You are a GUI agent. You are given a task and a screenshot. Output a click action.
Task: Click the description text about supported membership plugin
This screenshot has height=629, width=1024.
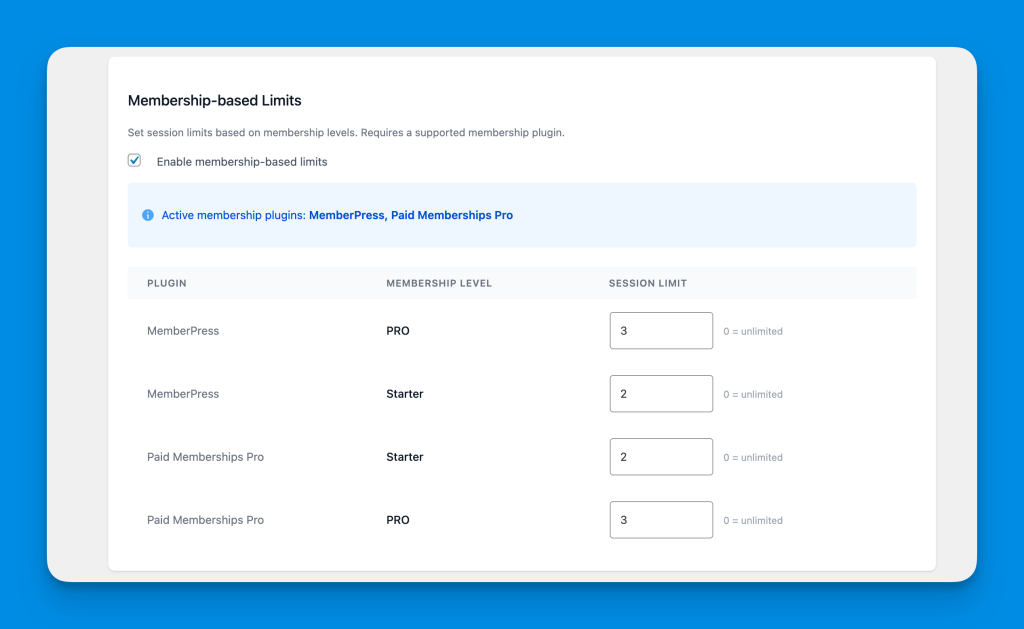coord(346,132)
